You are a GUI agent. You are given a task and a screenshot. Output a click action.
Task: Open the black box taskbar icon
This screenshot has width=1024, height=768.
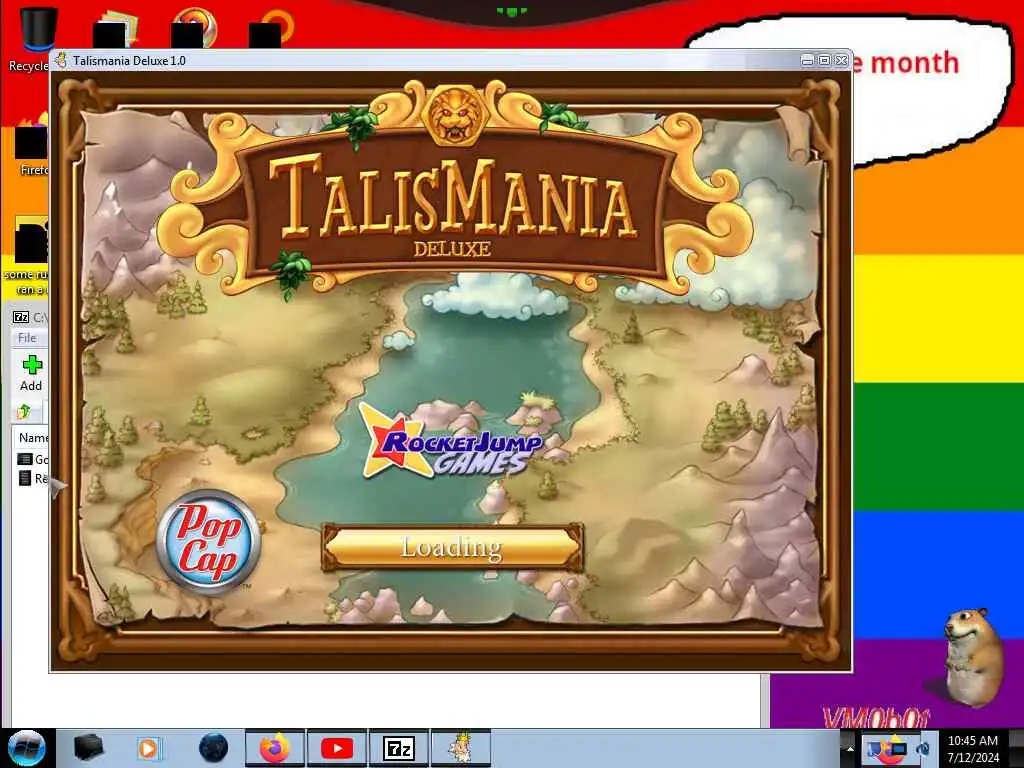88,748
